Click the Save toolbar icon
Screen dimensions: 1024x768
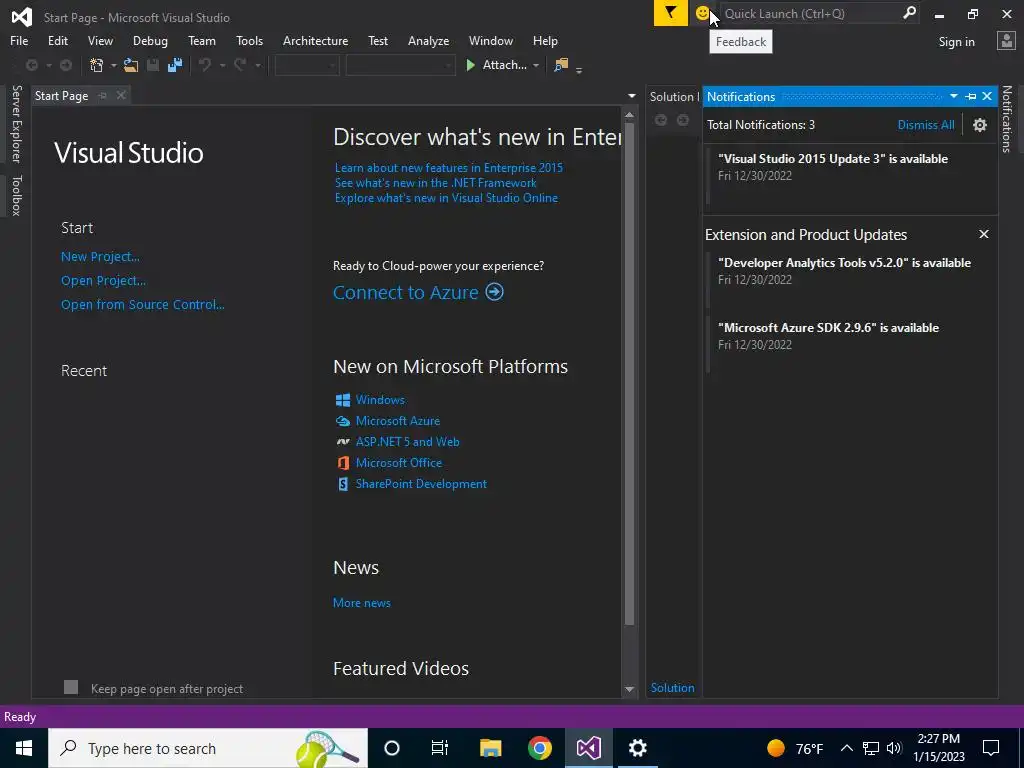pyautogui.click(x=153, y=65)
